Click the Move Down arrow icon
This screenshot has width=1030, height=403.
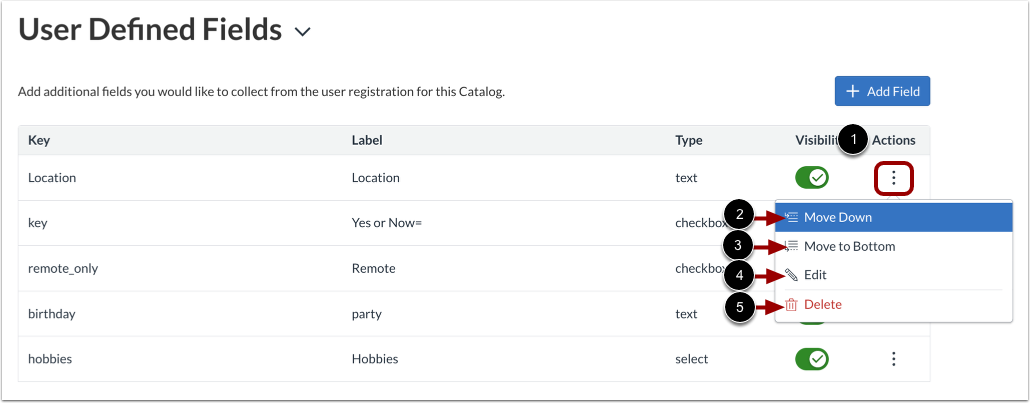[x=792, y=217]
